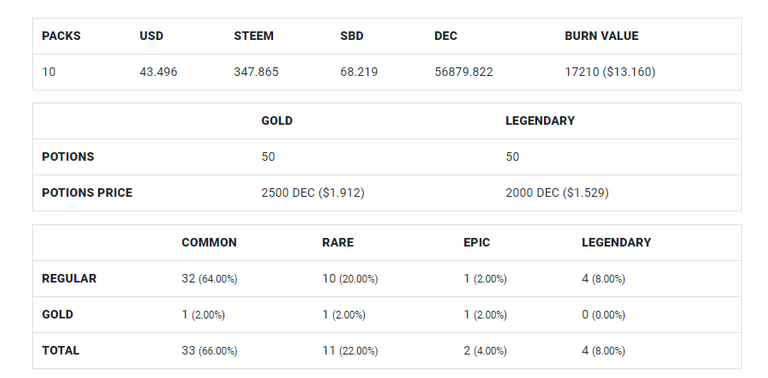The height and width of the screenshot is (378, 768).
Task: Select the SBD value 68.219
Action: click(x=359, y=72)
